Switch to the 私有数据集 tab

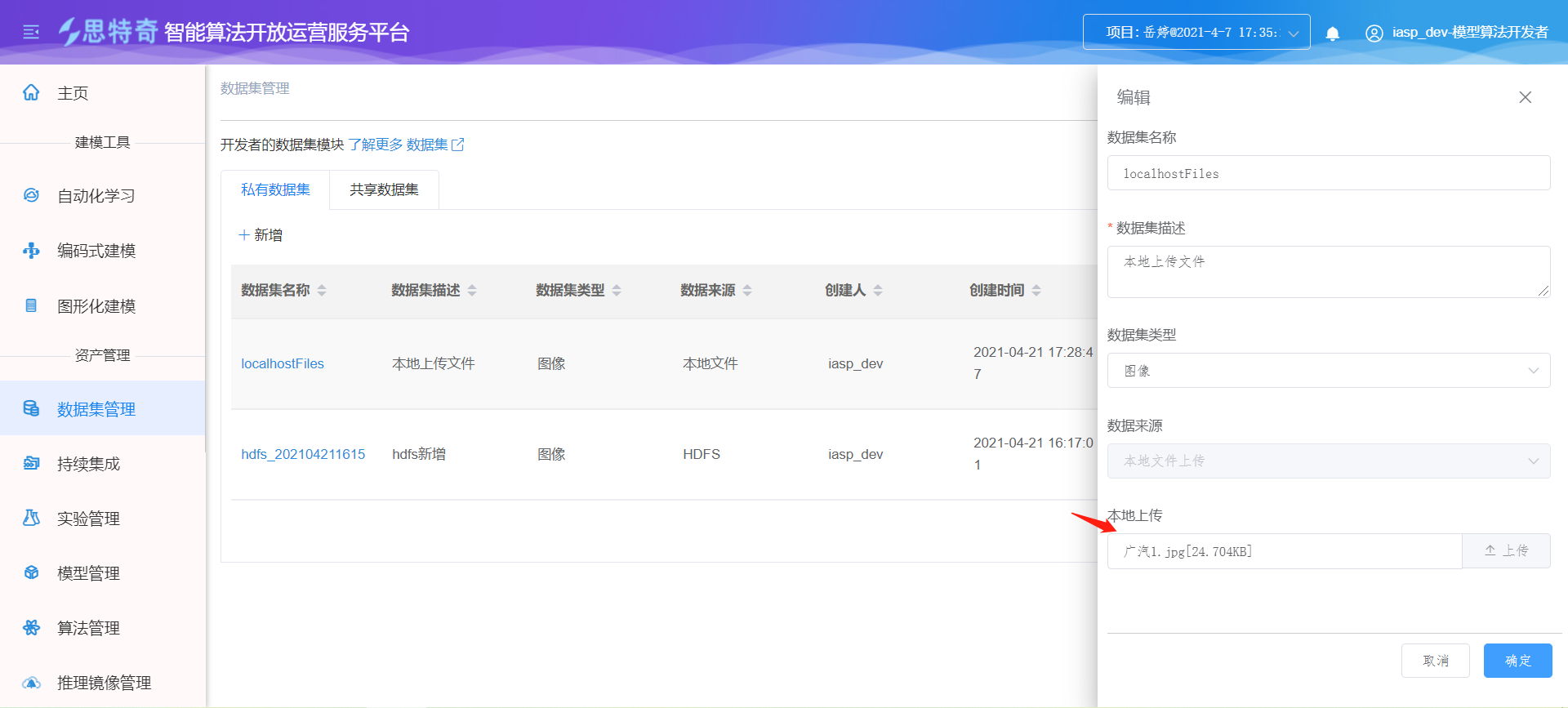coord(275,189)
